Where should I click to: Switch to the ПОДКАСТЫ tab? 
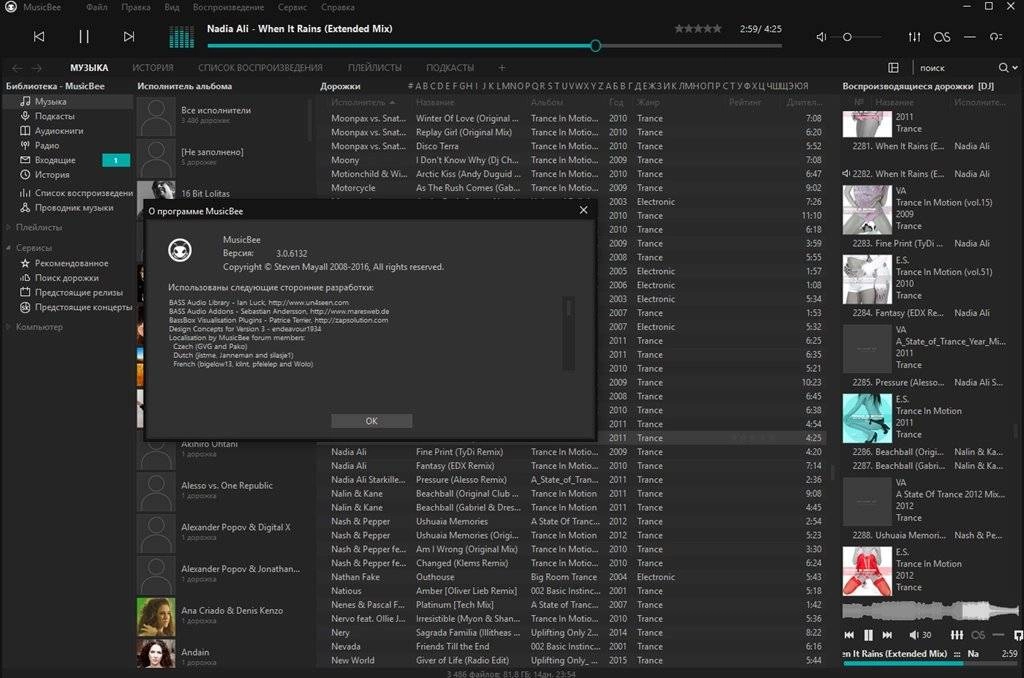tap(450, 68)
